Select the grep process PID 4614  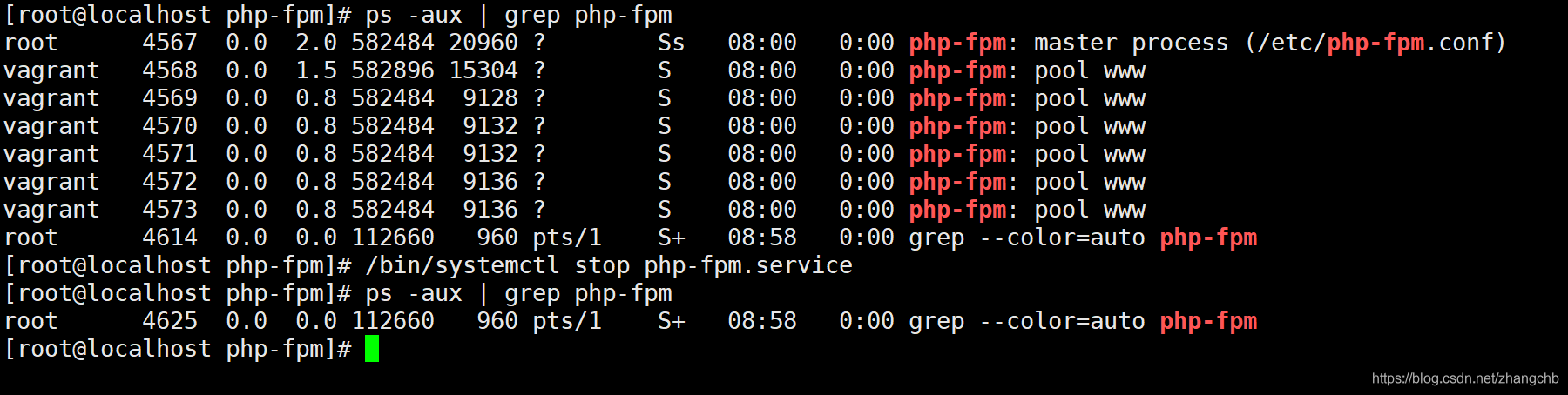click(x=170, y=238)
